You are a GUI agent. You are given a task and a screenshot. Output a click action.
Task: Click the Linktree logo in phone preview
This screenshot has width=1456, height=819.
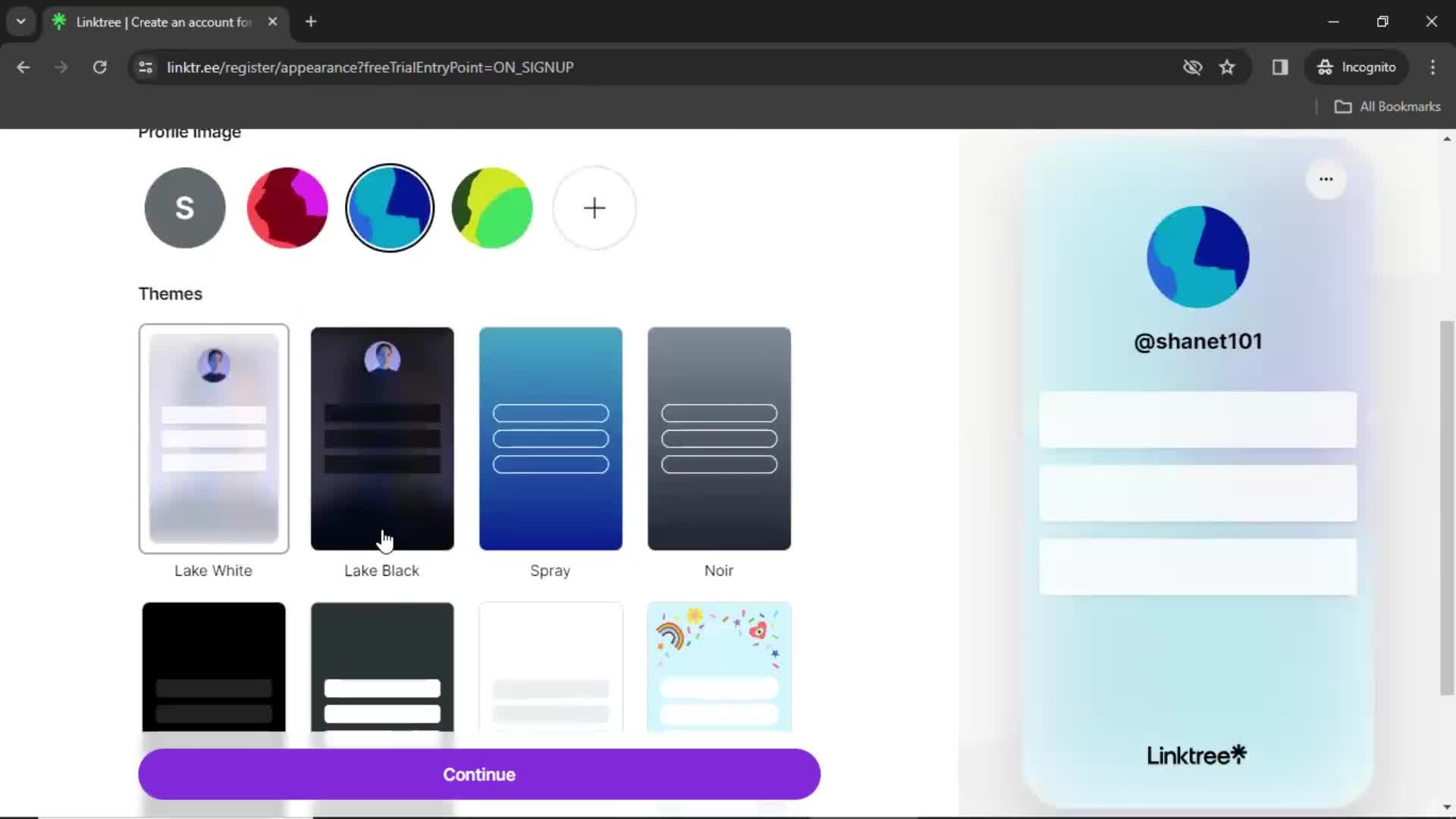1197,755
